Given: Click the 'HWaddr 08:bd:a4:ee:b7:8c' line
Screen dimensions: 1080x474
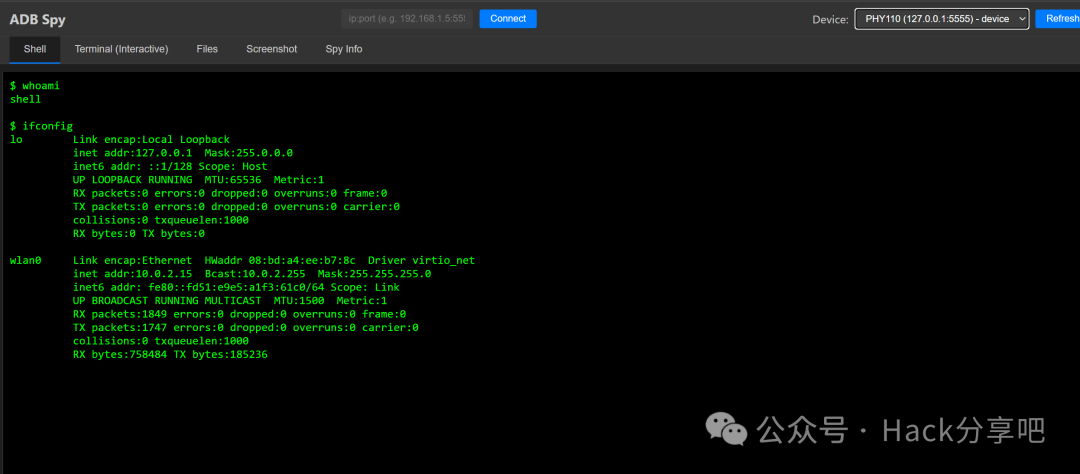Looking at the screenshot, I should click(x=273, y=260).
